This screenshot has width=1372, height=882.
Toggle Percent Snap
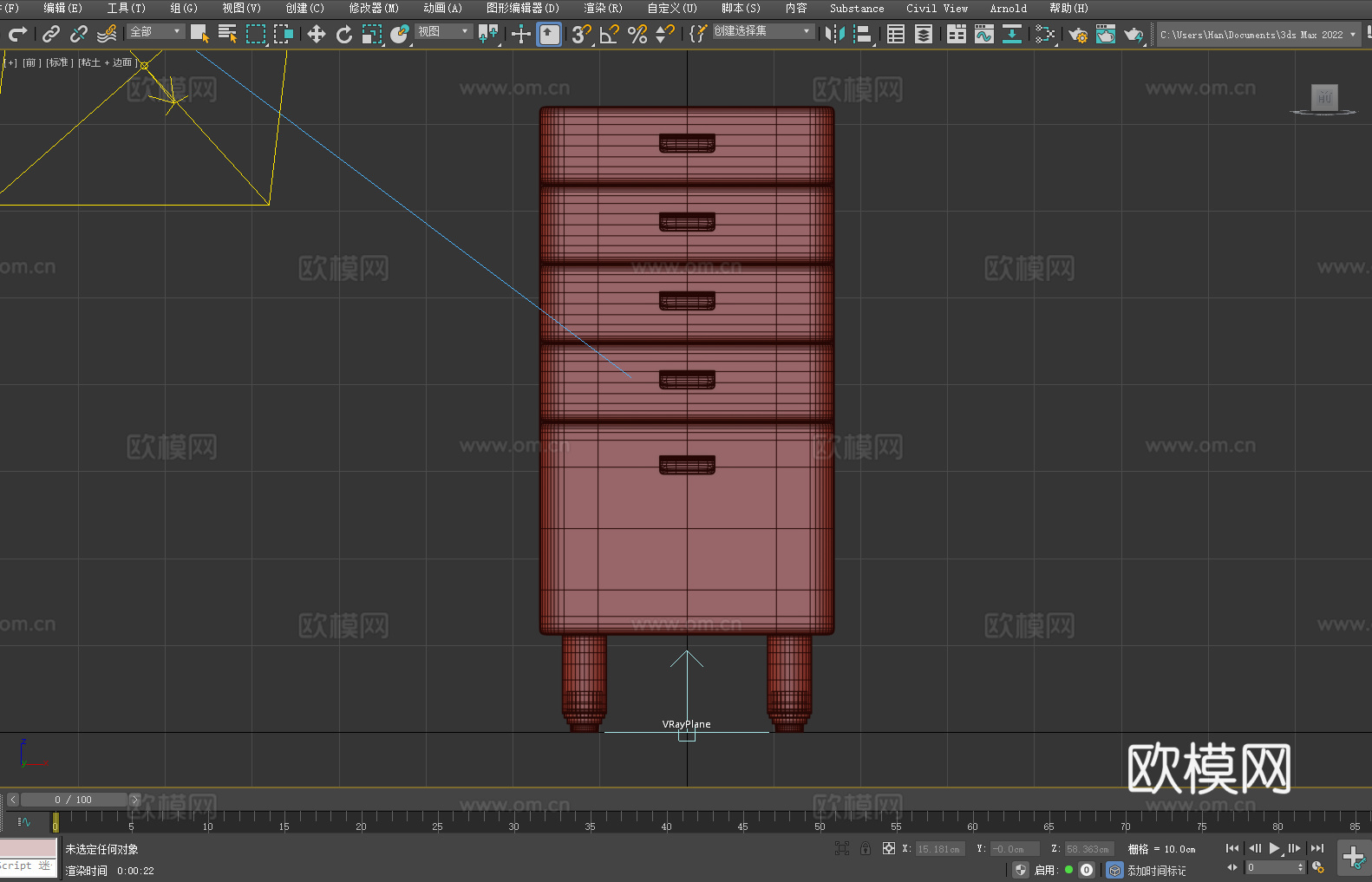(637, 34)
